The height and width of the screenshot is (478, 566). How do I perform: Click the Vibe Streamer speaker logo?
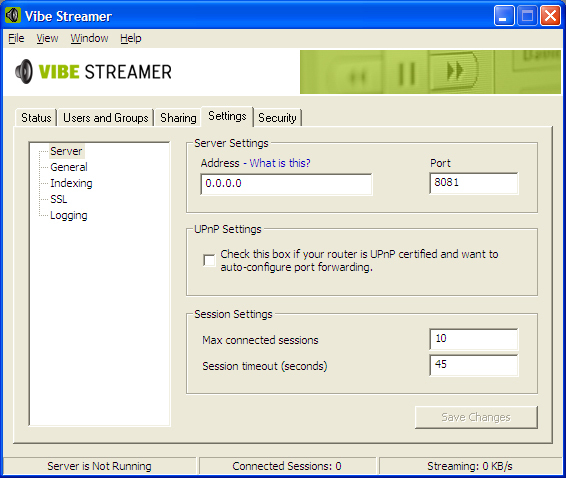coord(24,71)
